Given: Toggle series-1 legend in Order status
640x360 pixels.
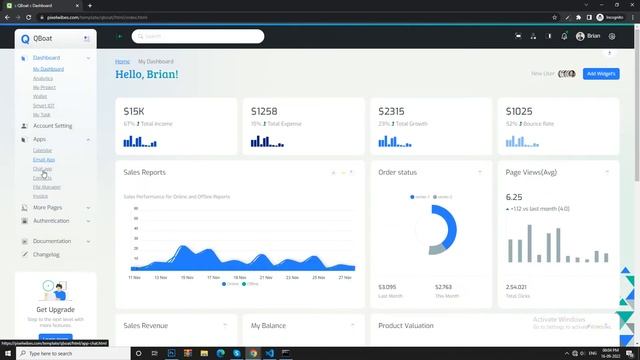Looking at the screenshot, I should (x=420, y=197).
